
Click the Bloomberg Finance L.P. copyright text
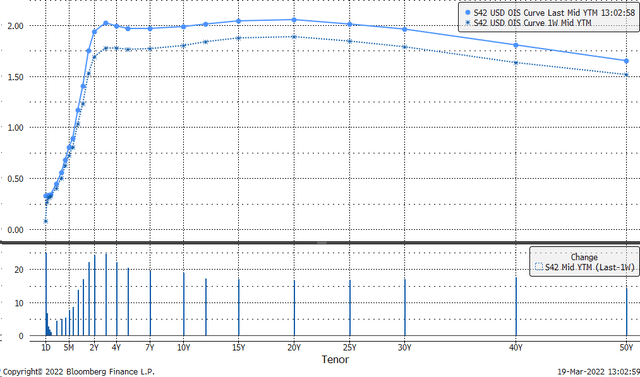[x=79, y=372]
